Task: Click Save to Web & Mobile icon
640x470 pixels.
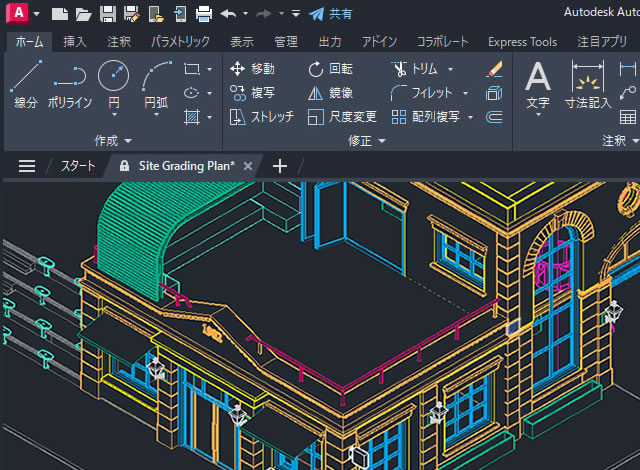Action: [x=180, y=14]
